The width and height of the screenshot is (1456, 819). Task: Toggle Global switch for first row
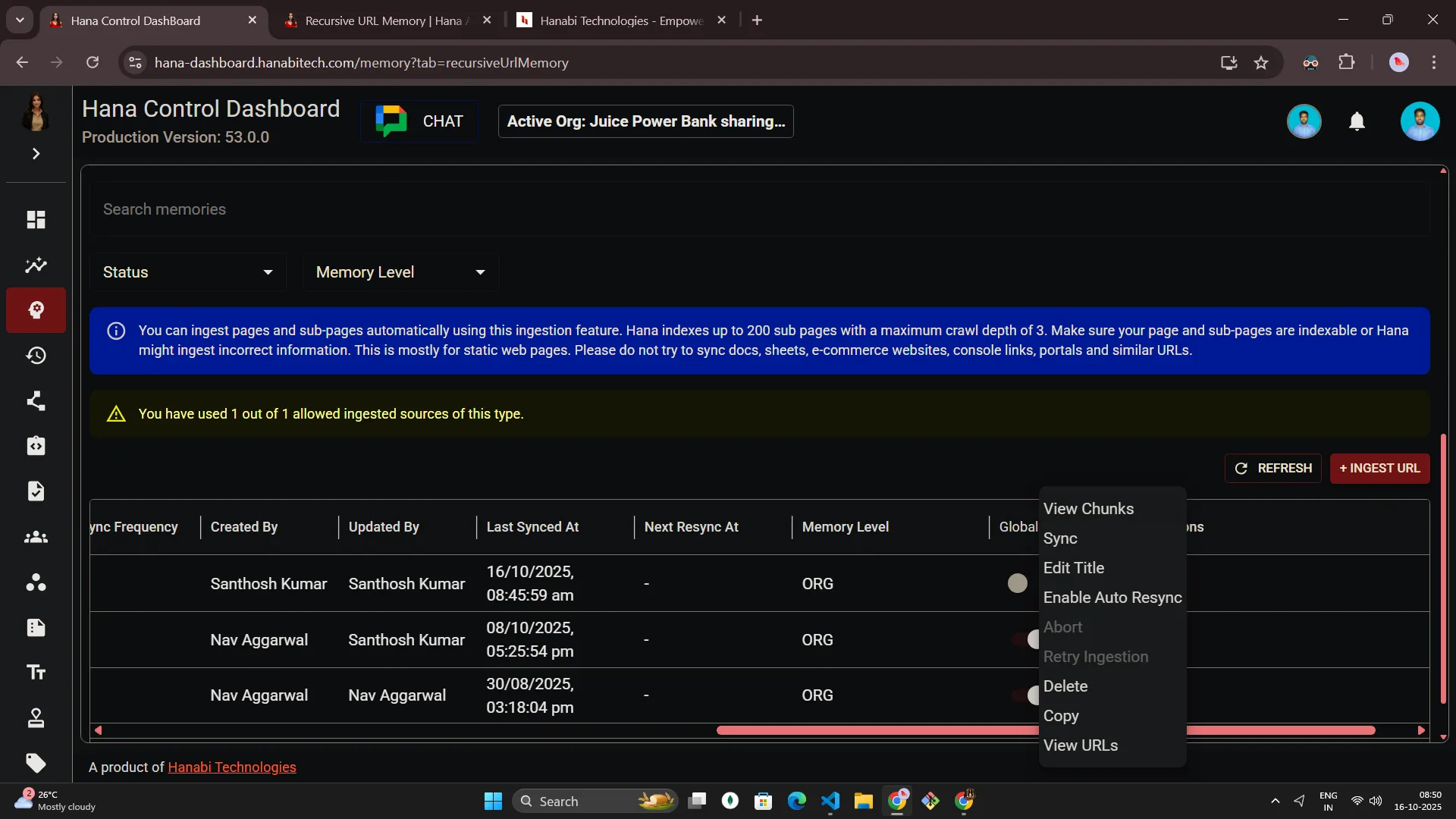(1018, 583)
